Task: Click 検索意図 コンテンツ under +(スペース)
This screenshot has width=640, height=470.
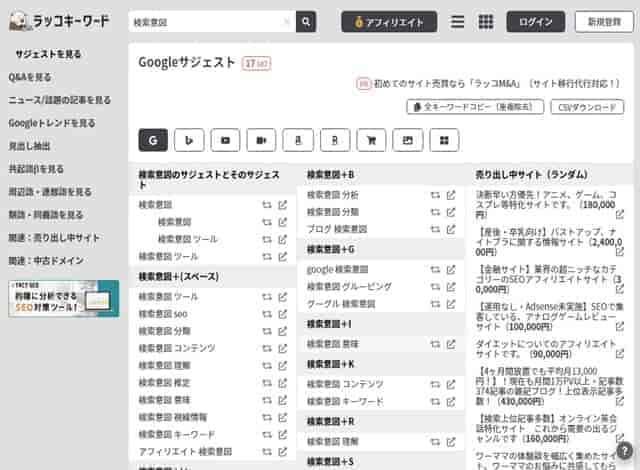Action: [x=177, y=348]
